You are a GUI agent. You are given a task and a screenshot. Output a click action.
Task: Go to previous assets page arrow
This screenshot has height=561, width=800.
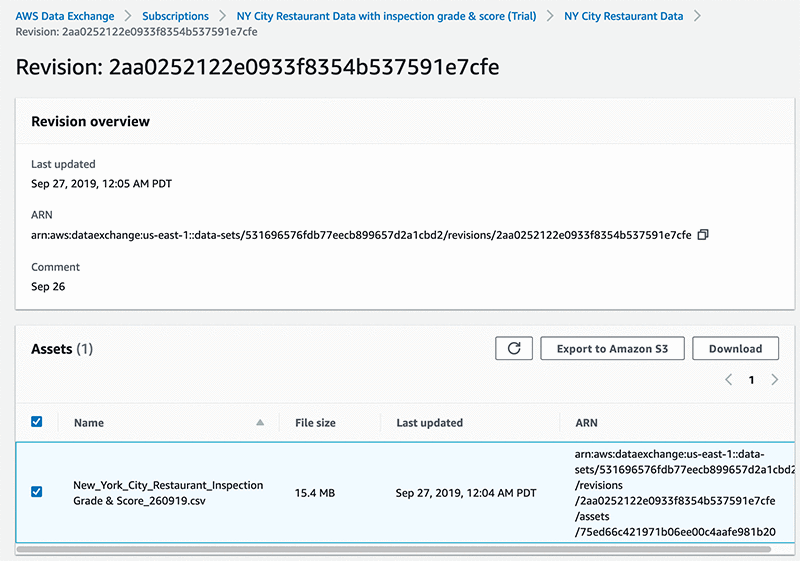pyautogui.click(x=729, y=379)
